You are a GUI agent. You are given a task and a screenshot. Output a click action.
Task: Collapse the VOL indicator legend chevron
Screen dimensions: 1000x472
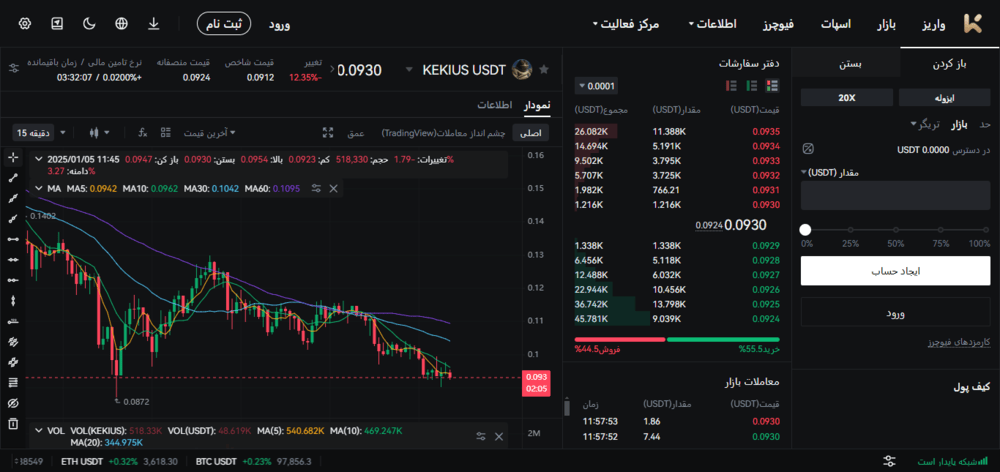pos(40,431)
